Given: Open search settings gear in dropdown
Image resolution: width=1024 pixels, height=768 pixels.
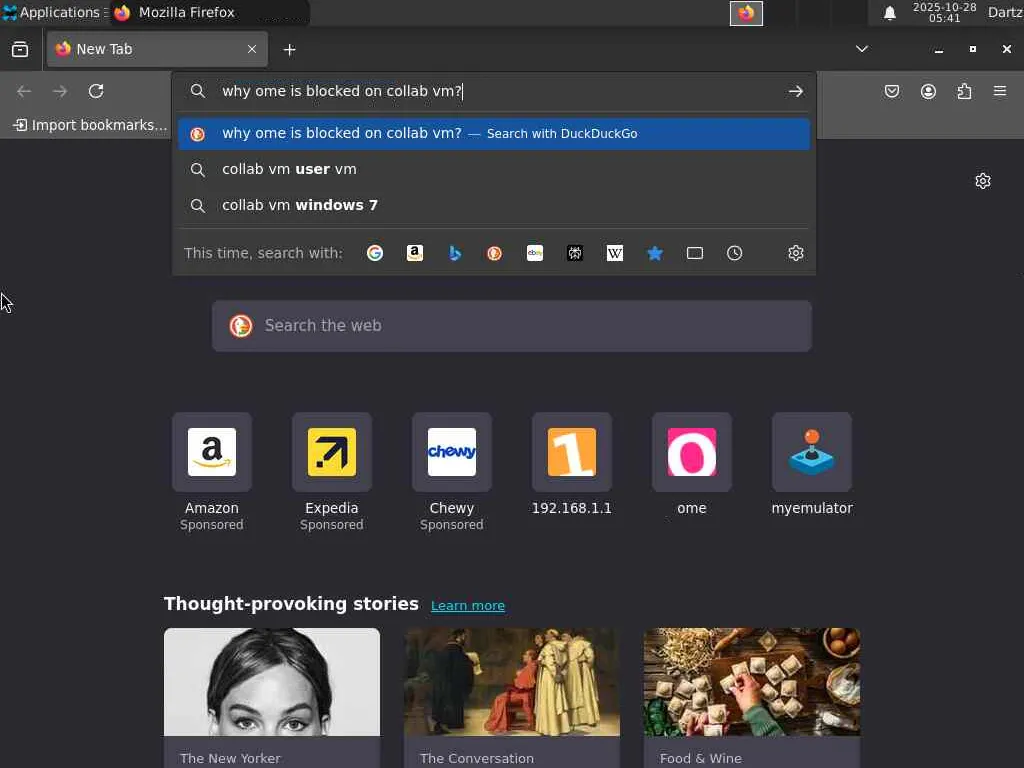Looking at the screenshot, I should [795, 253].
